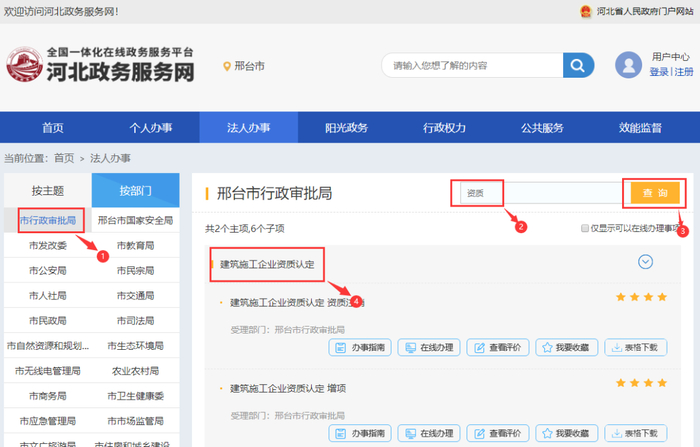Select 市司法局 department

[x=135, y=320]
